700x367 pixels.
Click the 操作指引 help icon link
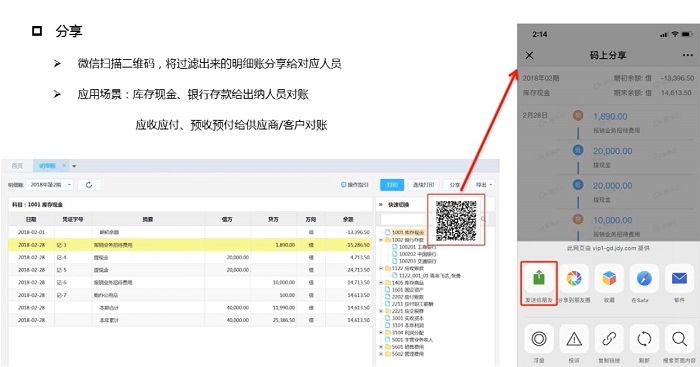[355, 185]
